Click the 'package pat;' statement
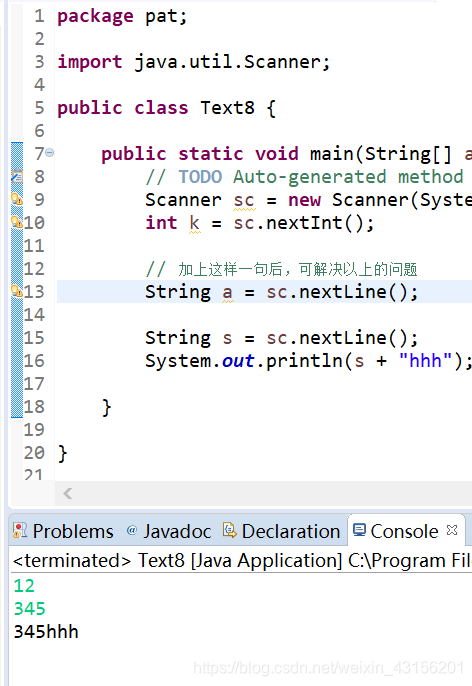The image size is (472, 686). (122, 17)
